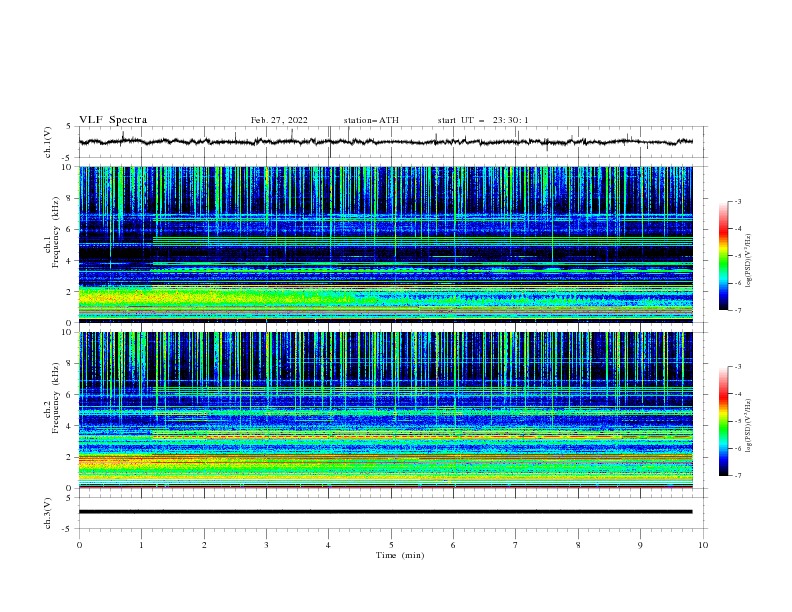Click inside the ch.1 spectrogram panel

coord(385,244)
